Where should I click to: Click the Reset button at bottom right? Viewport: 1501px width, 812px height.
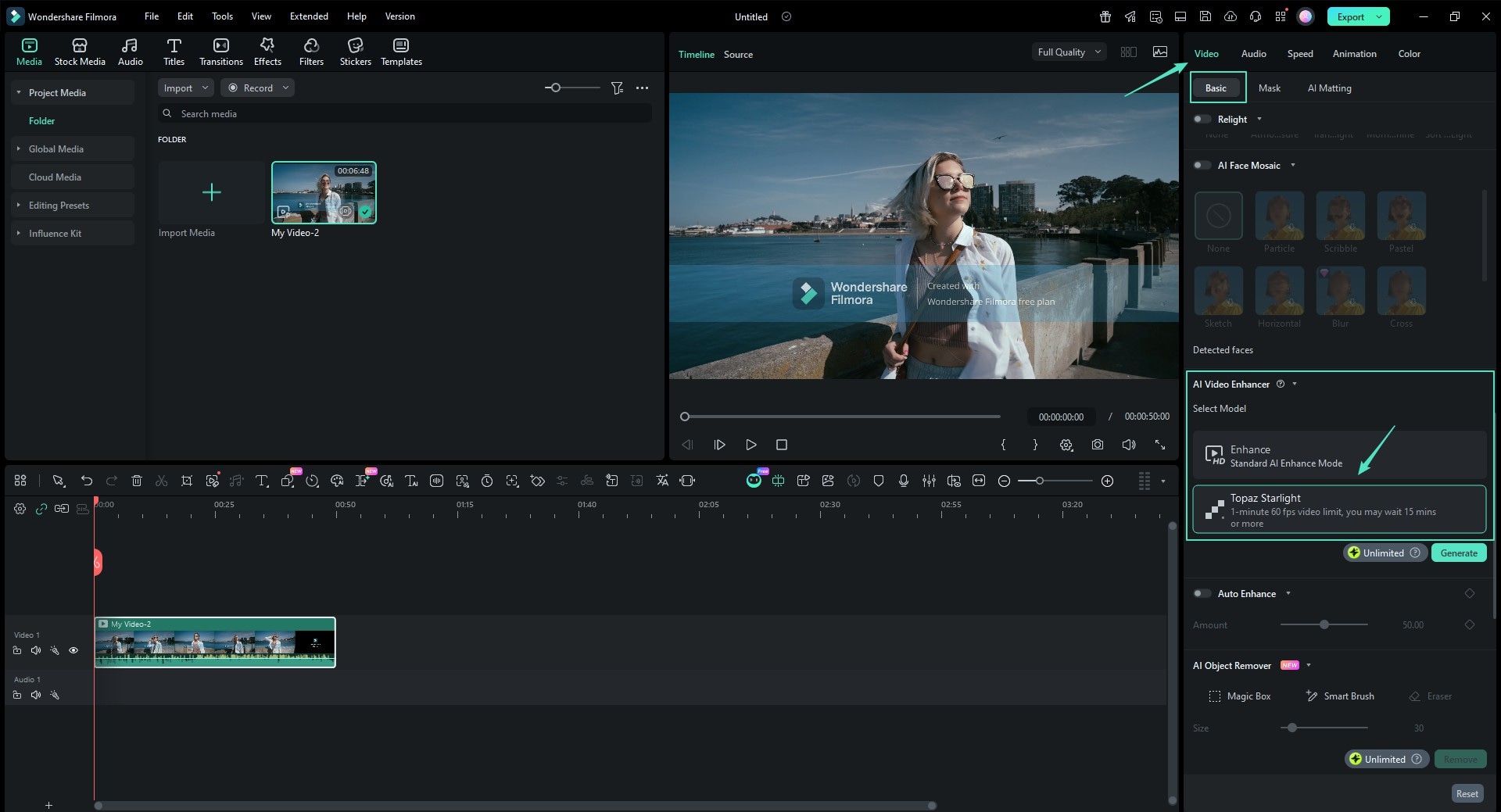click(x=1467, y=793)
